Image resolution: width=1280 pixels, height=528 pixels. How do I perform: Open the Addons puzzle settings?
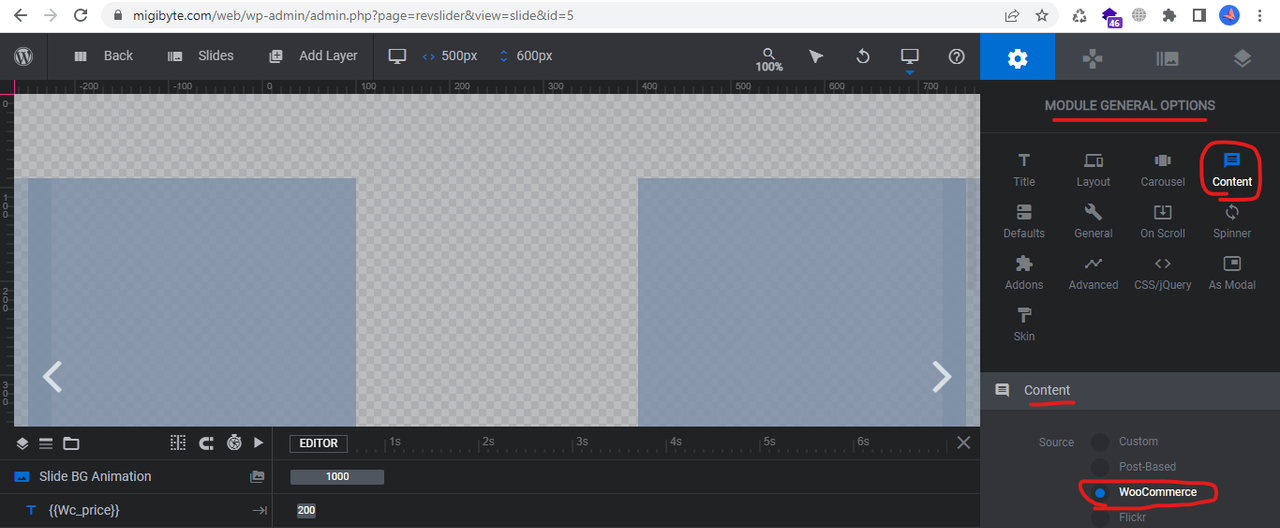click(1024, 273)
